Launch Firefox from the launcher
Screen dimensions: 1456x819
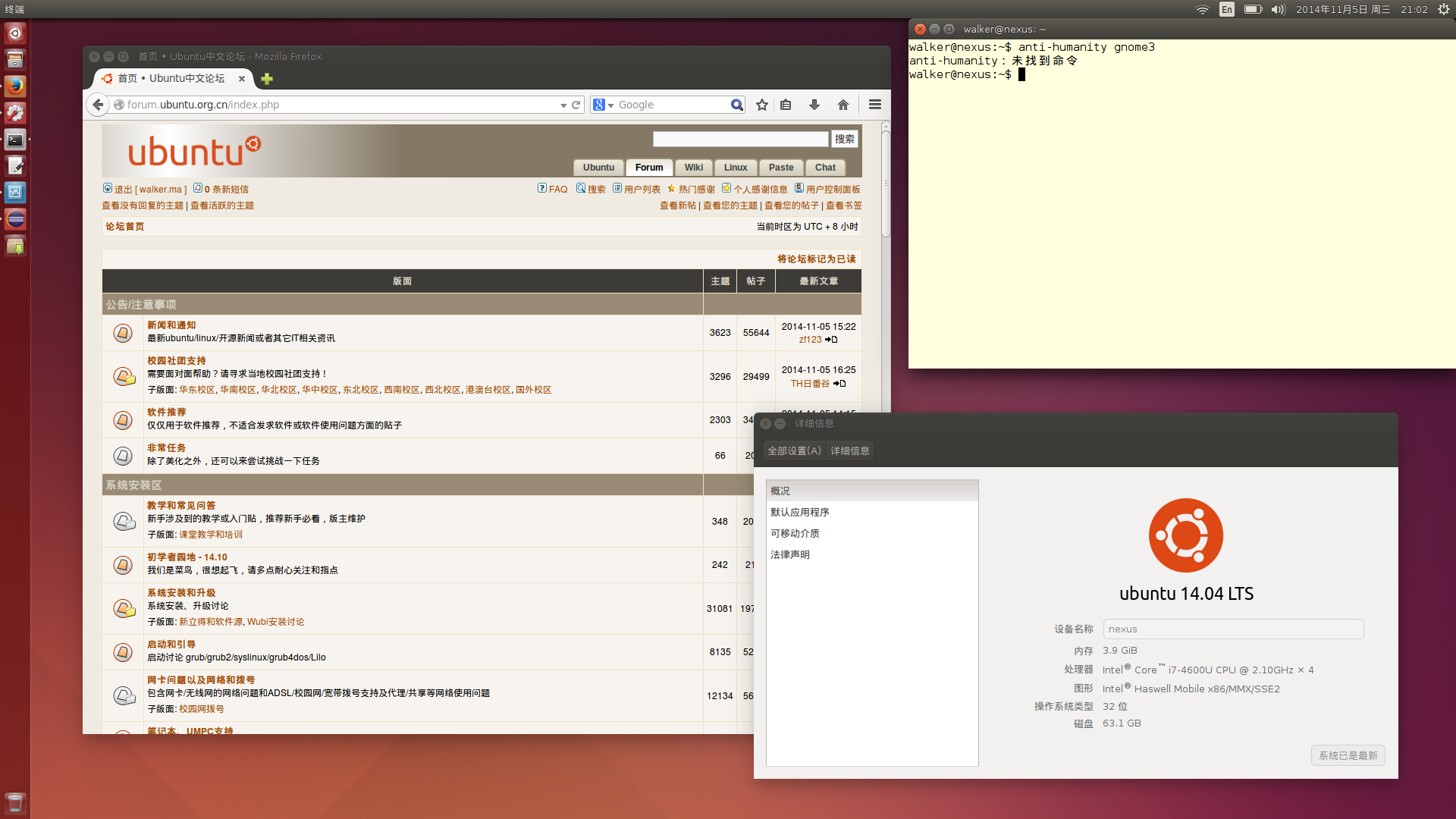15,86
